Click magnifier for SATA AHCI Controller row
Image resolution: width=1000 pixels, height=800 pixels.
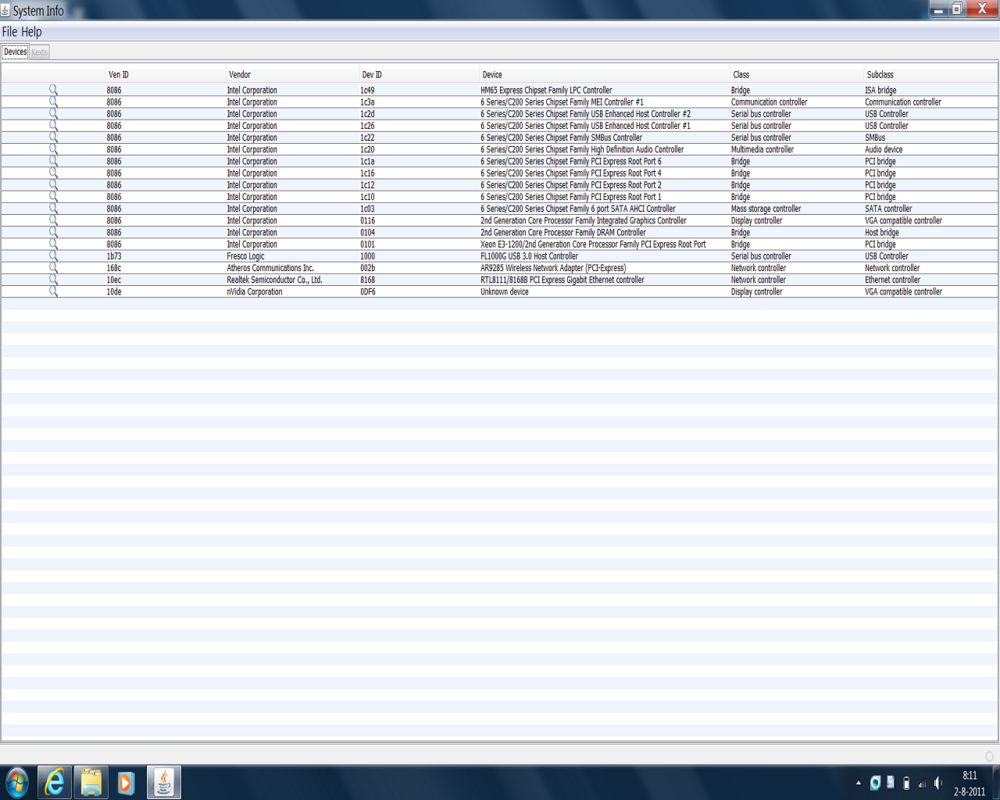54,209
